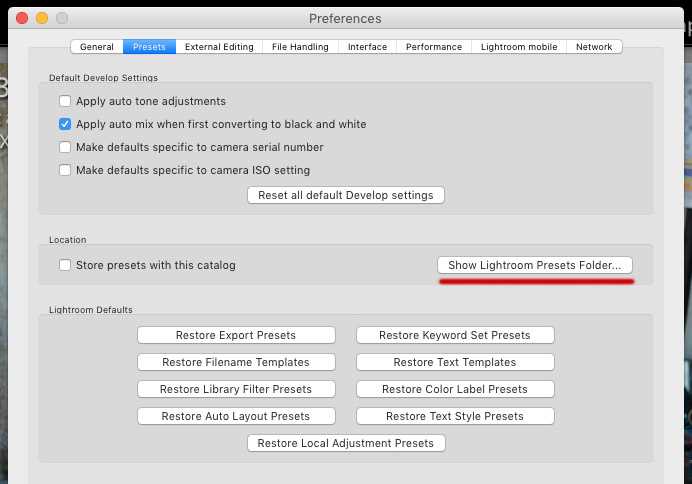The image size is (692, 484).
Task: Close the Preferences window with red button
Action: tap(22, 18)
